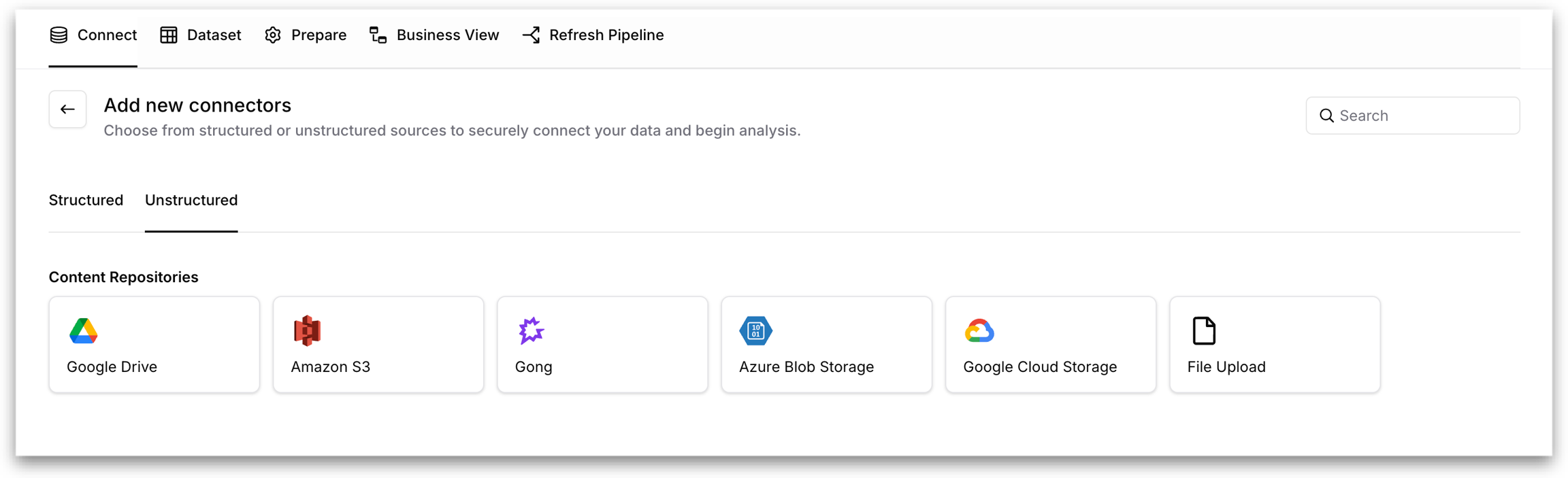This screenshot has width=1568, height=478.
Task: Go to Business View label
Action: coord(447,35)
